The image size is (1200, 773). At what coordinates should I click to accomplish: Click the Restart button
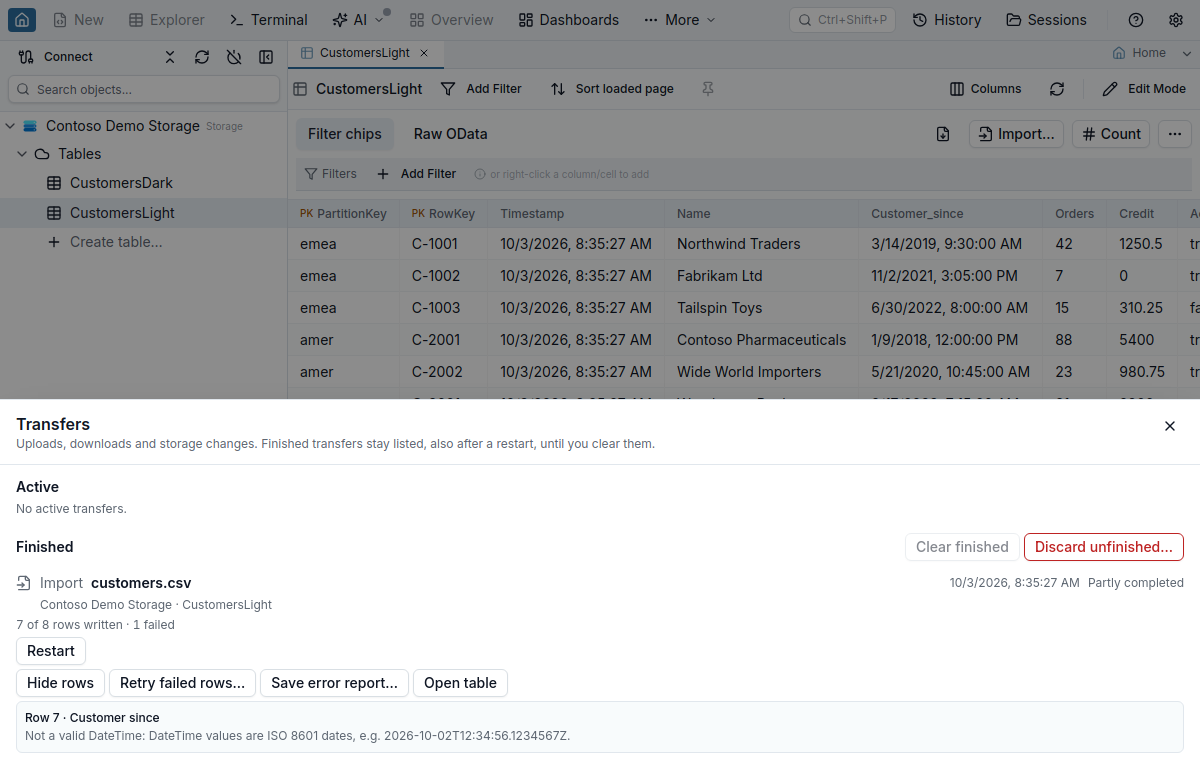(51, 651)
